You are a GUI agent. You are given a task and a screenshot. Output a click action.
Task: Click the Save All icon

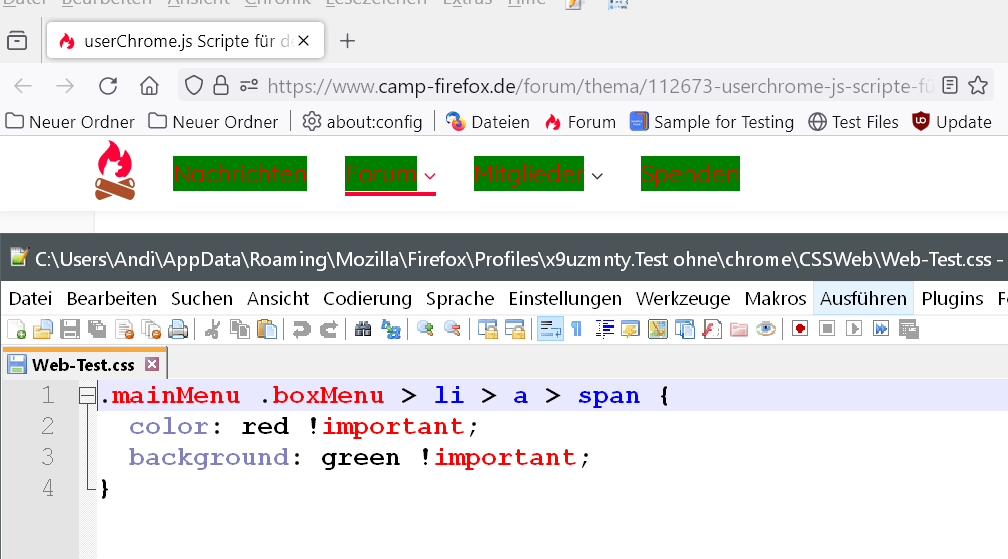point(97,330)
